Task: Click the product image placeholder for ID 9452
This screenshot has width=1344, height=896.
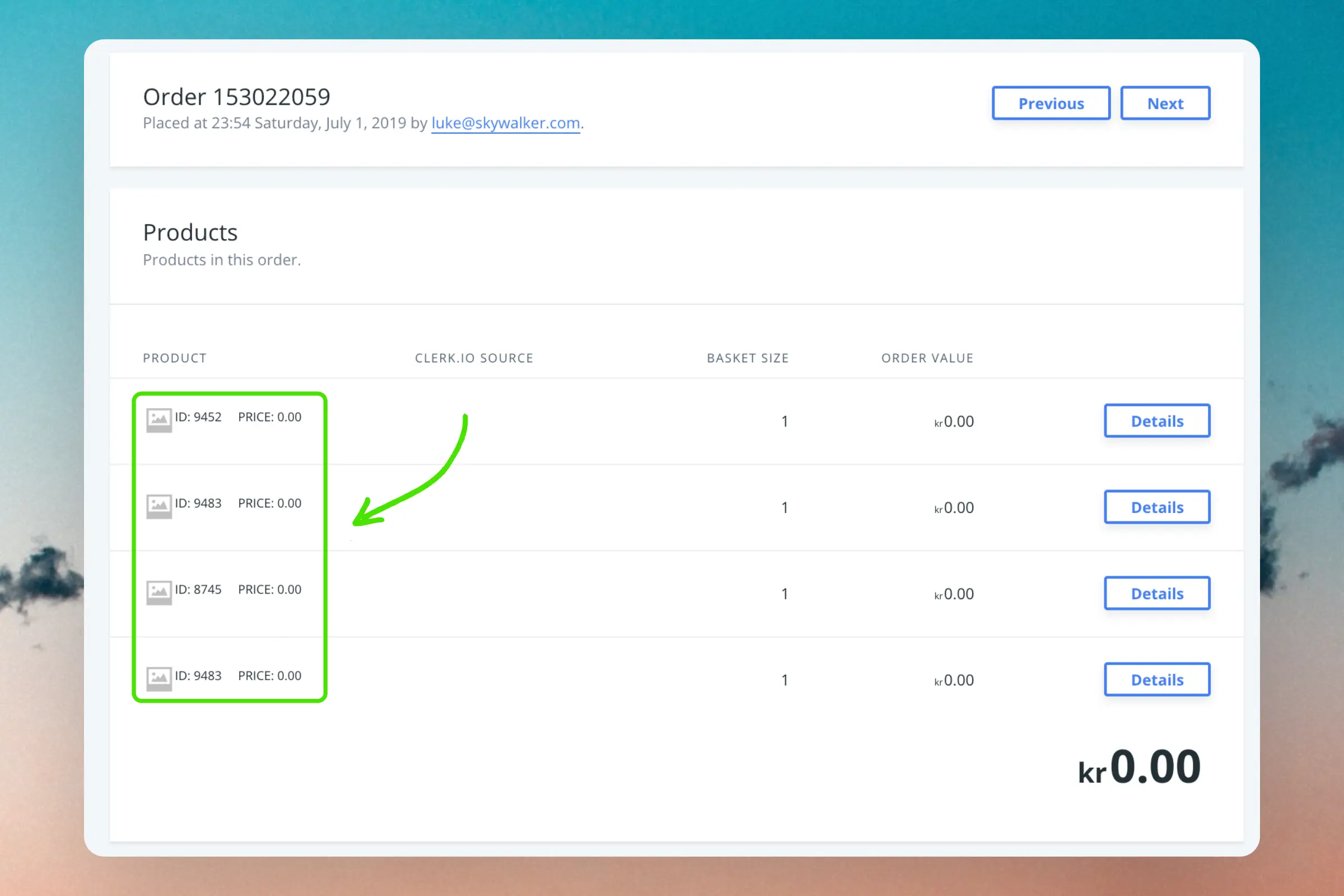Action: point(159,420)
